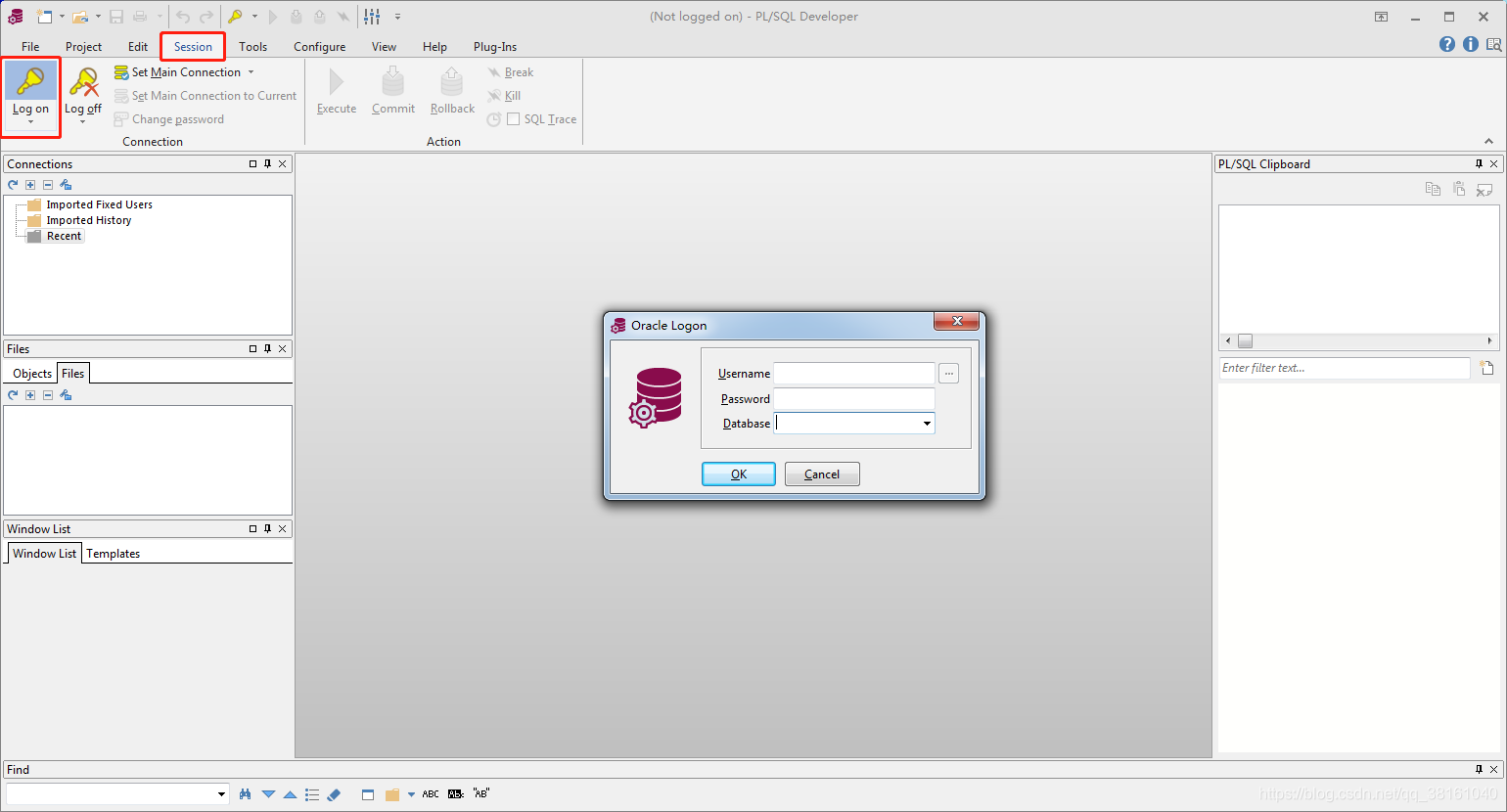Open the customize quick access toolbar dropdown
Image resolution: width=1507 pixels, height=812 pixels.
click(x=397, y=17)
